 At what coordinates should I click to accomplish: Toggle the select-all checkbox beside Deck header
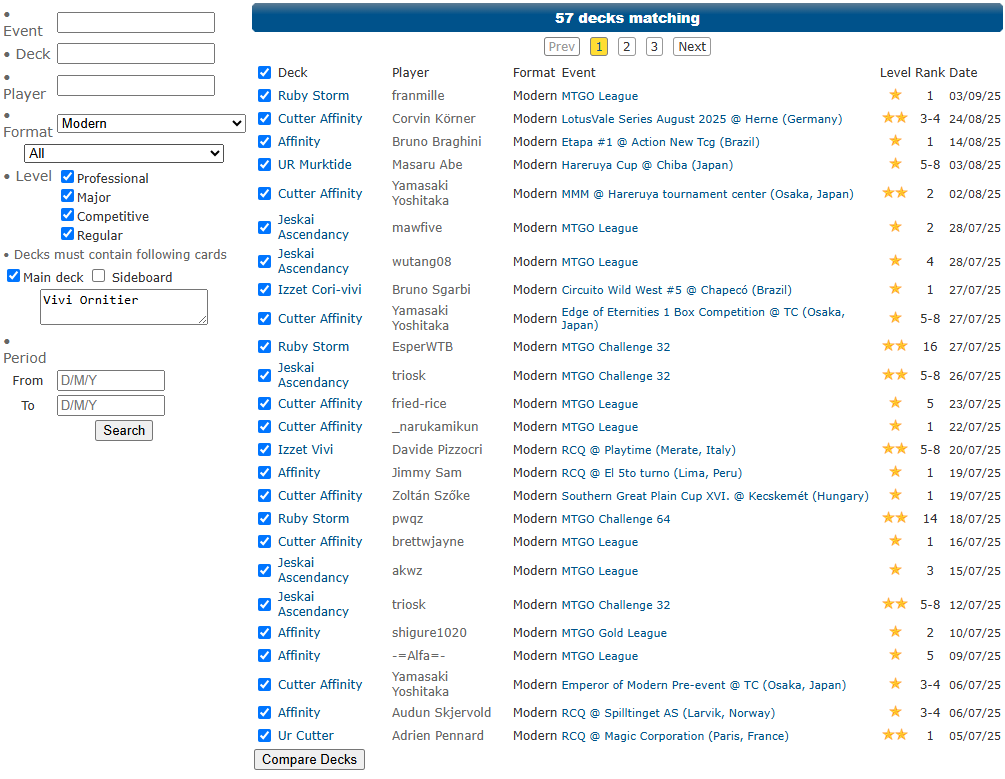[x=264, y=72]
